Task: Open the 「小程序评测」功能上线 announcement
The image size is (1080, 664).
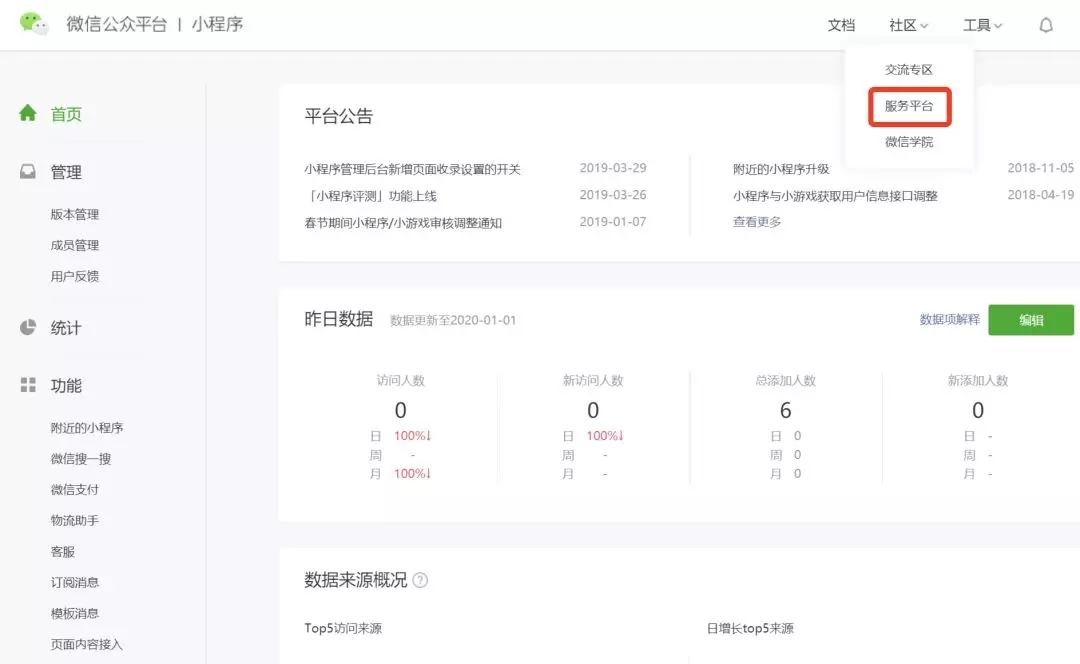Action: 371,196
